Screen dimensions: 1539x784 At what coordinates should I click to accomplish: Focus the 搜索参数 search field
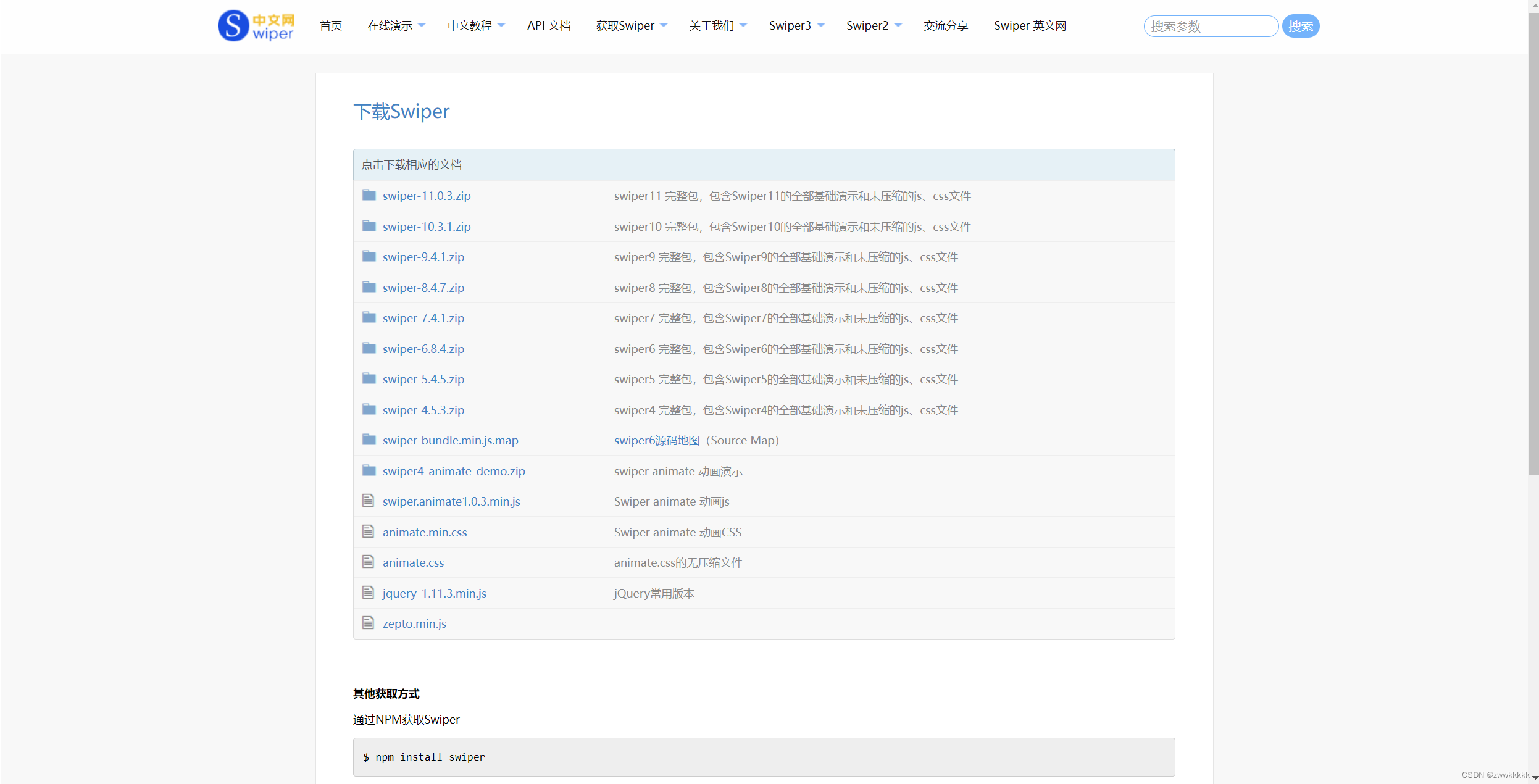pos(1209,27)
